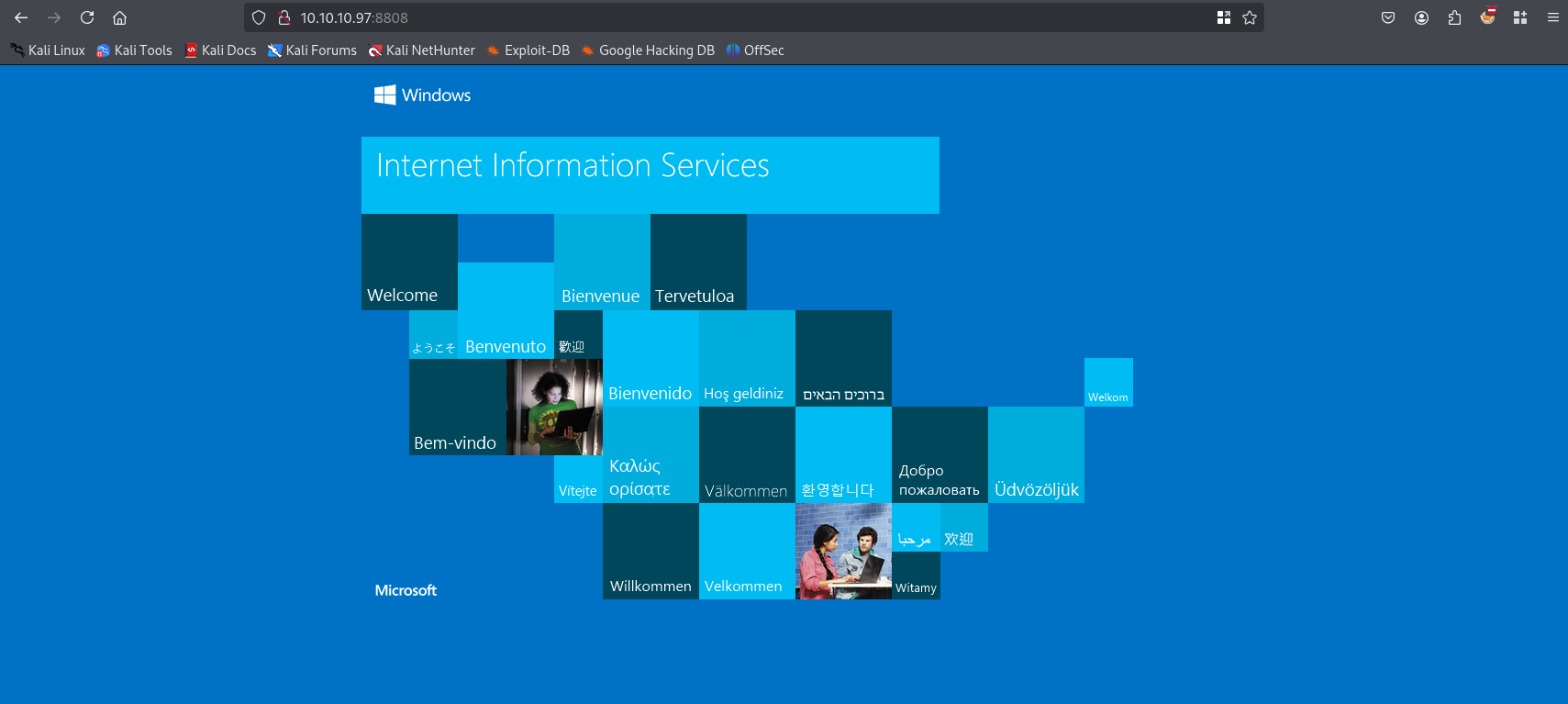Open the Kali NetHunter bookmark

[x=421, y=50]
